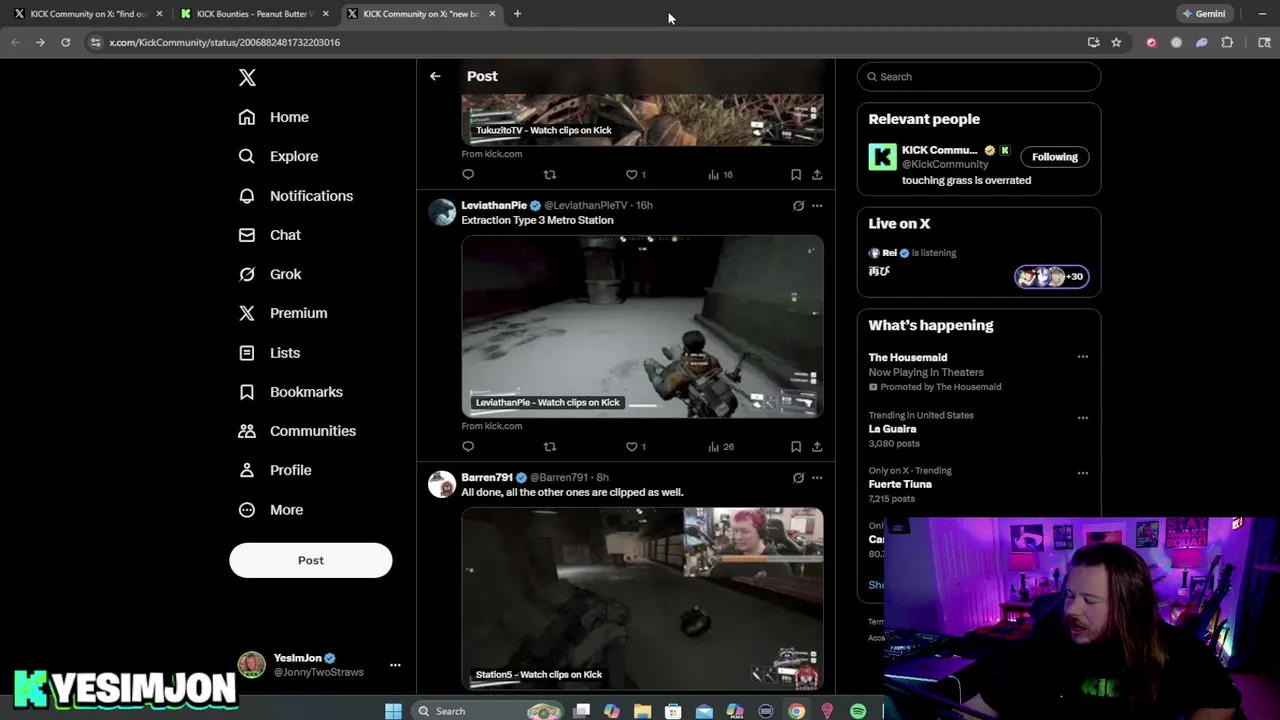Open browser extensions puzzle icon
This screenshot has height=720, width=1280.
(1227, 42)
